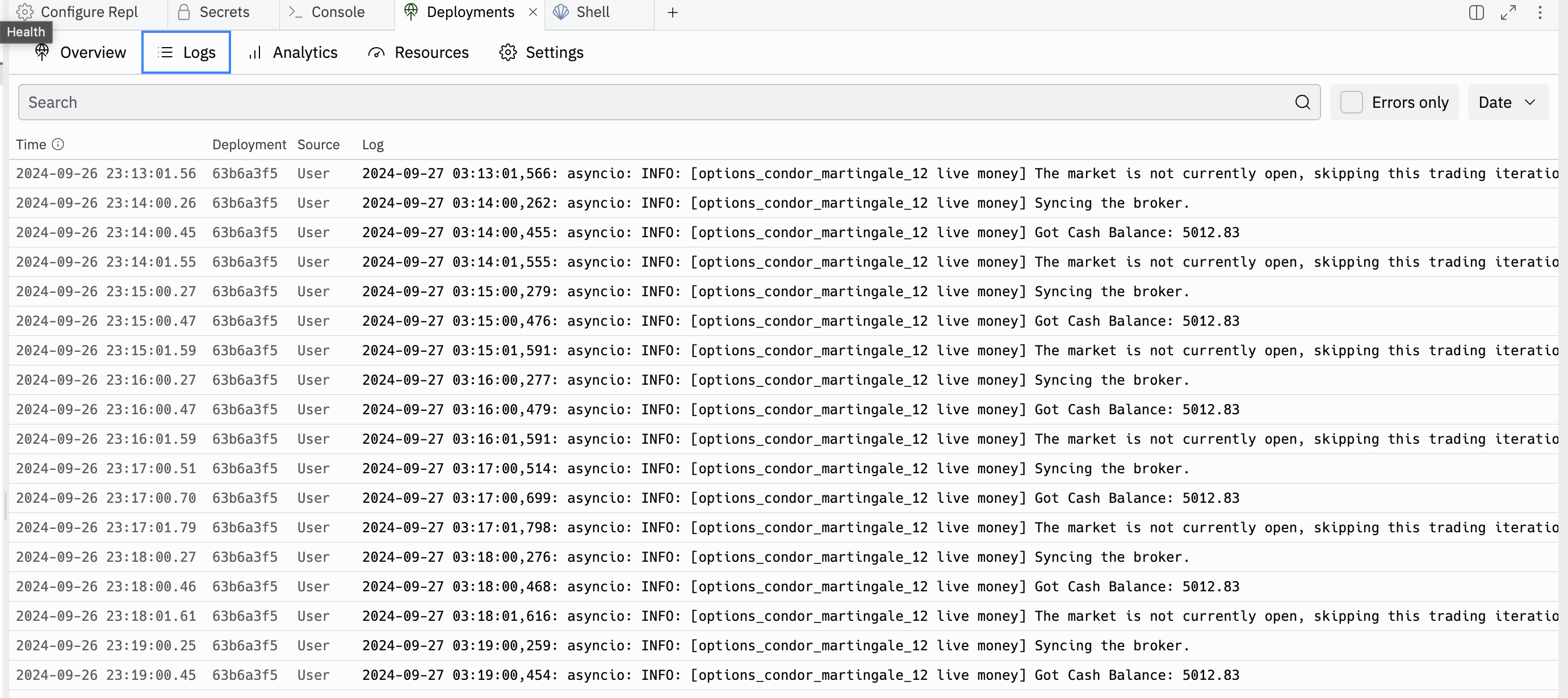Toggle the Errors only checkbox
Viewport: 1568px width, 698px height.
point(1351,102)
